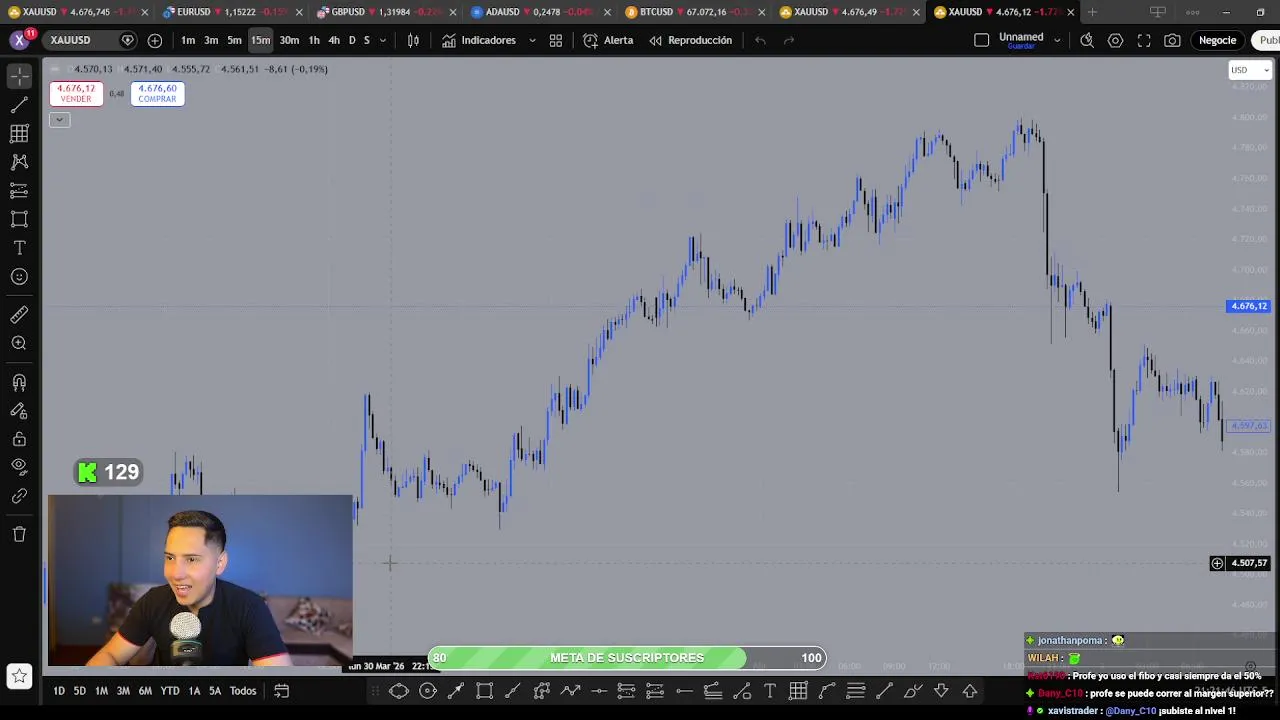Select the Todos date range
The image size is (1280, 720).
(x=243, y=691)
